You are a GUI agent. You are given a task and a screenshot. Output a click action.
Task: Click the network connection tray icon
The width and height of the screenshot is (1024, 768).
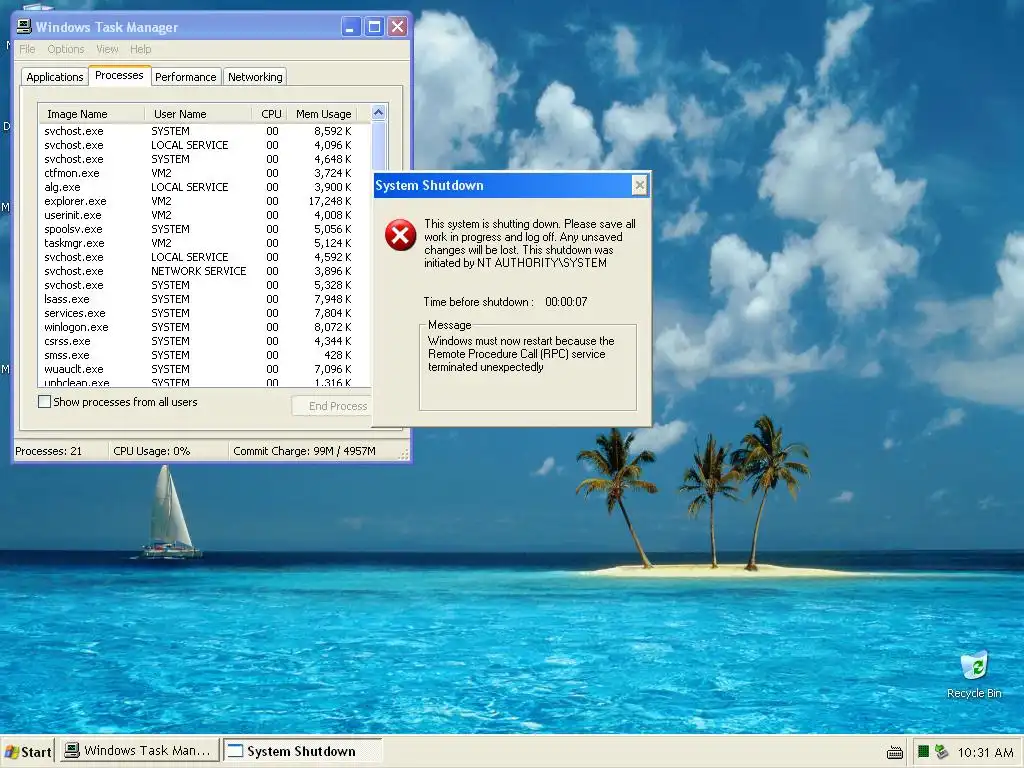[941, 752]
